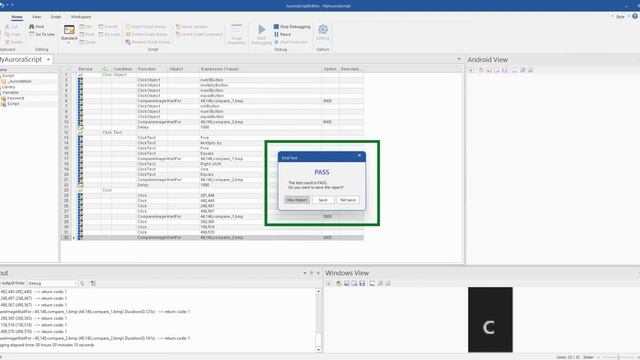Image resolution: width=640 pixels, height=360 pixels.
Task: Click Insert Script Command
Action: pyautogui.click(x=199, y=34)
